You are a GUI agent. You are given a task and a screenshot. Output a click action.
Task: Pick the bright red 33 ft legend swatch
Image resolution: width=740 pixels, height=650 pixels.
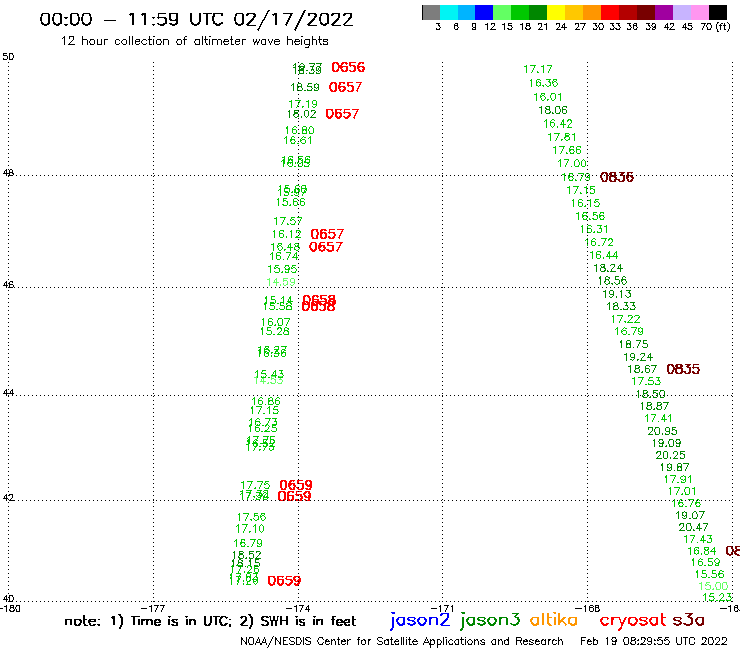click(x=610, y=12)
